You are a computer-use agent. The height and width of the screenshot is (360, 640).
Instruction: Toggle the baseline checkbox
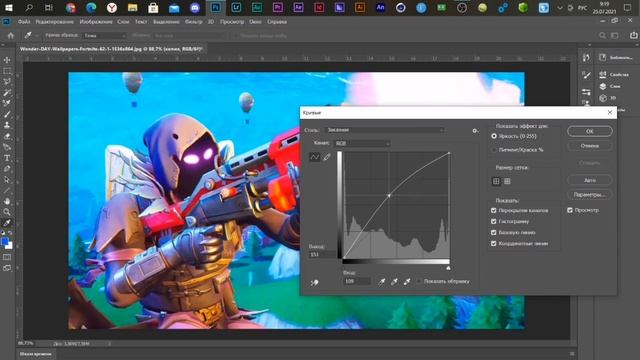pyautogui.click(x=493, y=232)
